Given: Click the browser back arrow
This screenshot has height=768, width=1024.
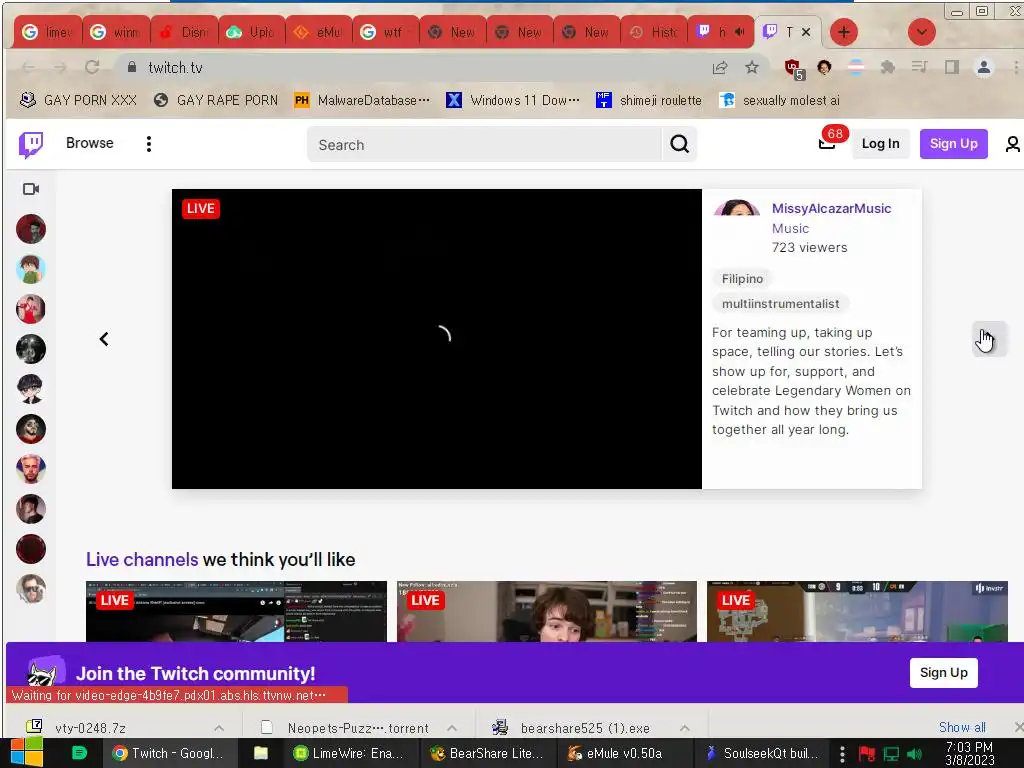Looking at the screenshot, I should [x=27, y=67].
